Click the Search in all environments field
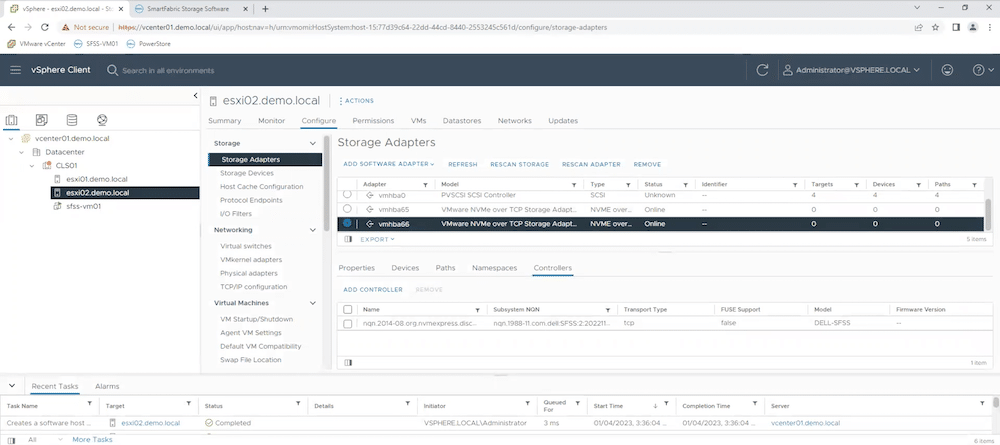The image size is (1000, 445). pyautogui.click(x=168, y=70)
